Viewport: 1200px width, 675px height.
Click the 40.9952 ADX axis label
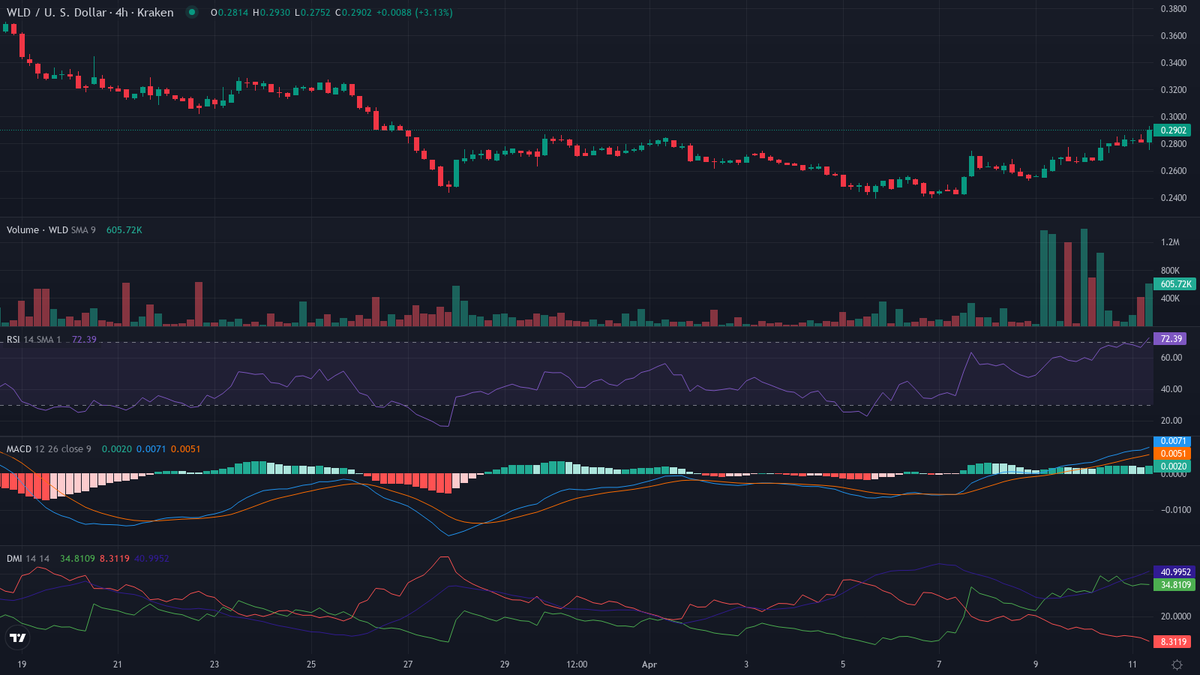1172,571
